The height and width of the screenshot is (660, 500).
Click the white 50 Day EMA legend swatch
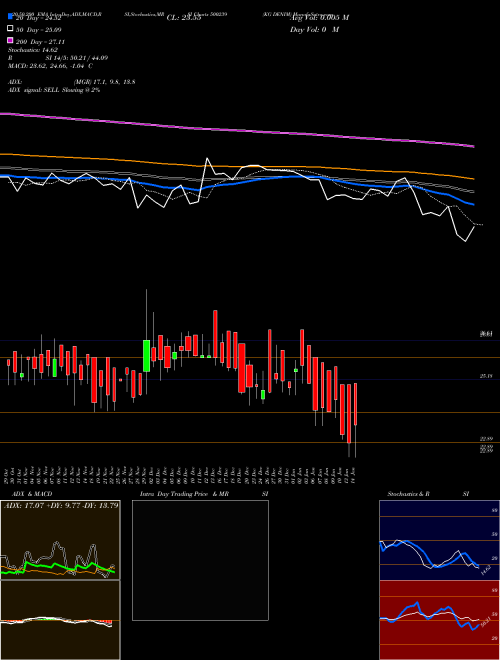(x=10, y=29)
